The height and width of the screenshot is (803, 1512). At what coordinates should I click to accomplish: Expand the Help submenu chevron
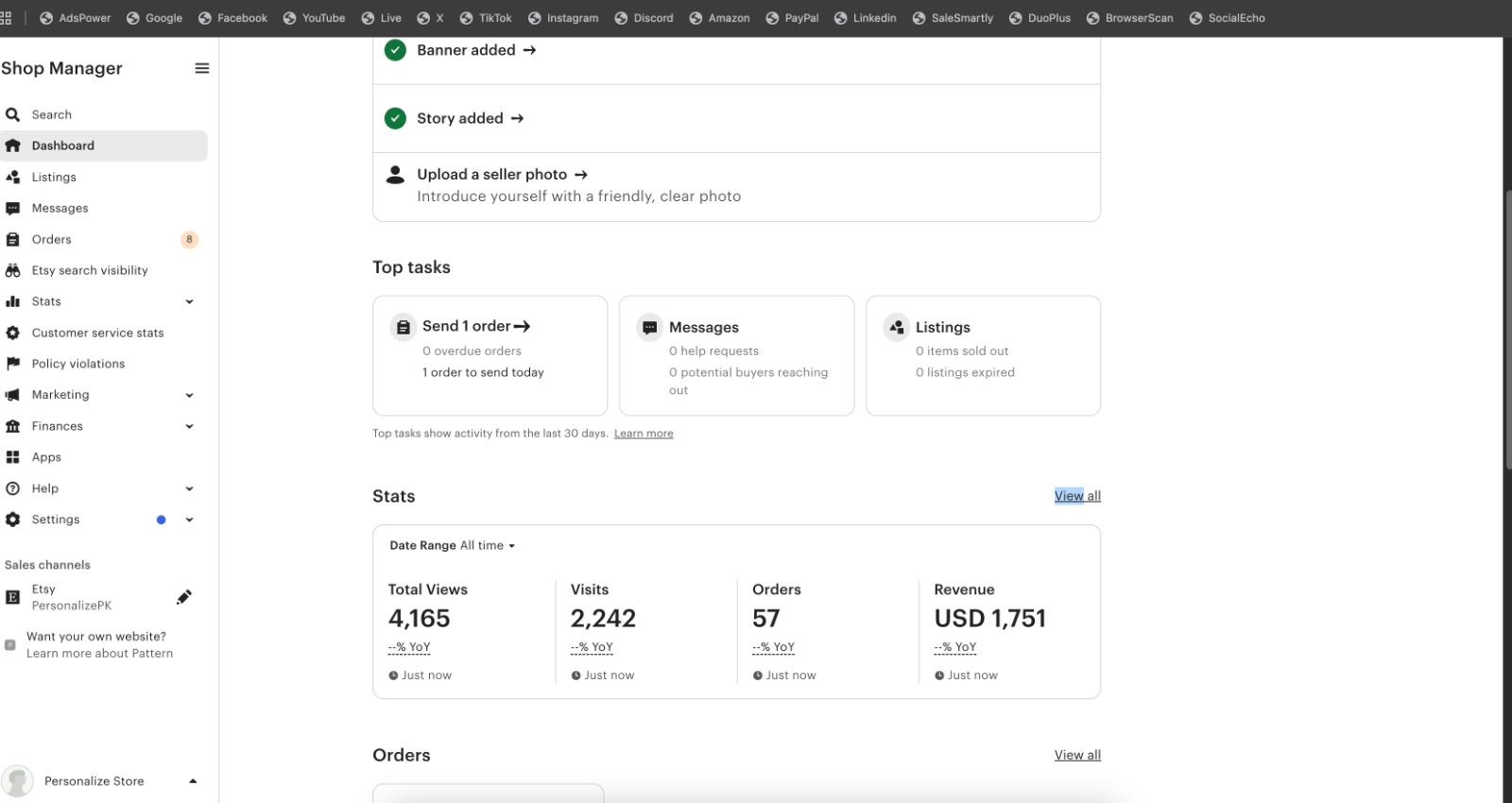189,488
